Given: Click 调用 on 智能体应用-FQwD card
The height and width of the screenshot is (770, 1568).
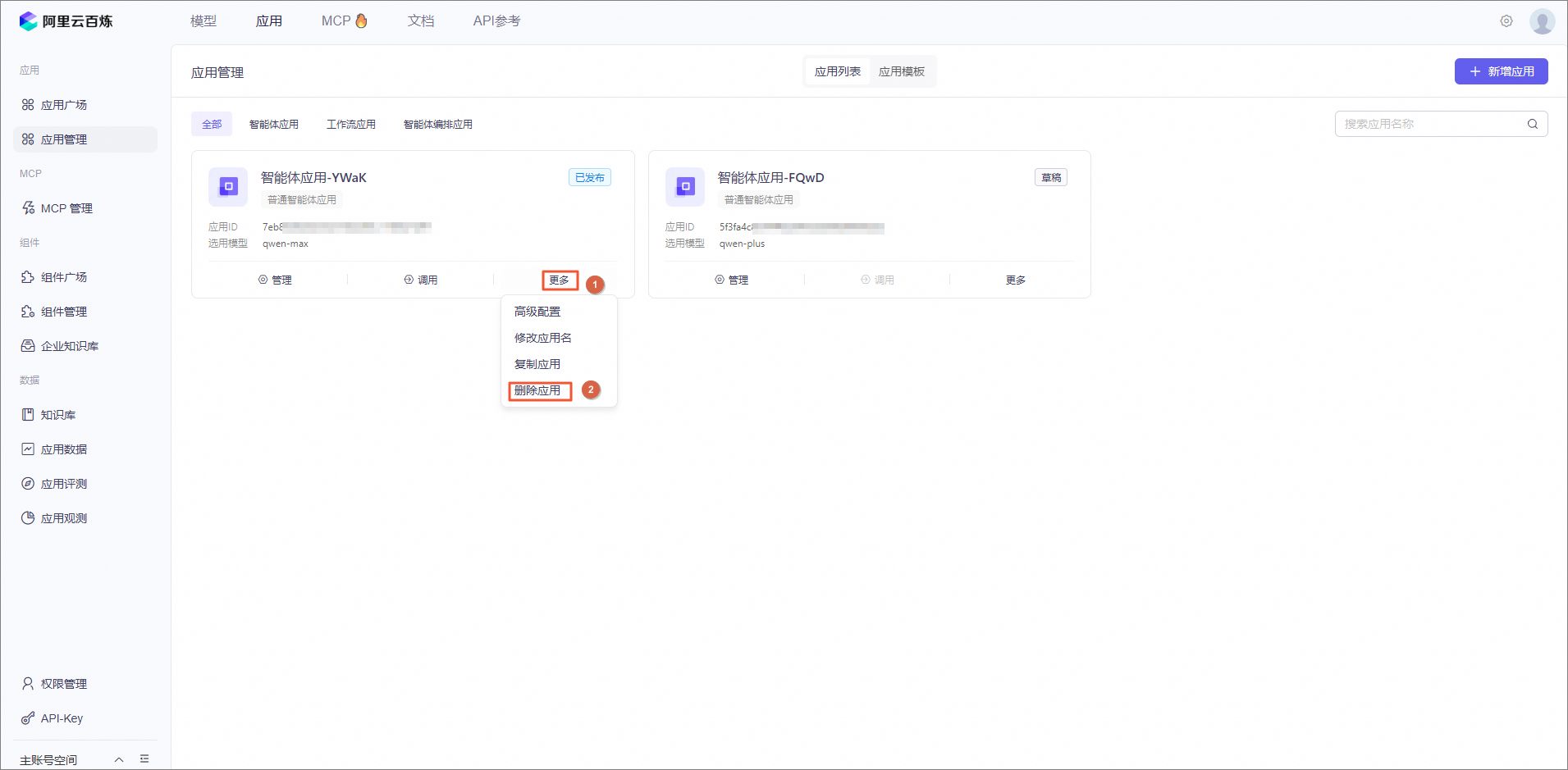Looking at the screenshot, I should click(877, 280).
